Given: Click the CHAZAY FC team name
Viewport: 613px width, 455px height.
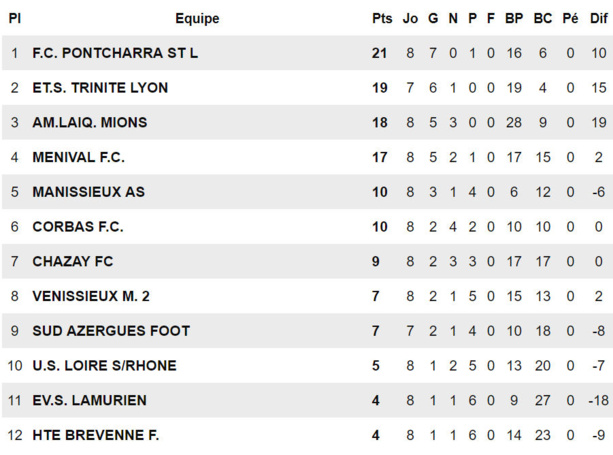Looking at the screenshot, I should pos(73,261).
